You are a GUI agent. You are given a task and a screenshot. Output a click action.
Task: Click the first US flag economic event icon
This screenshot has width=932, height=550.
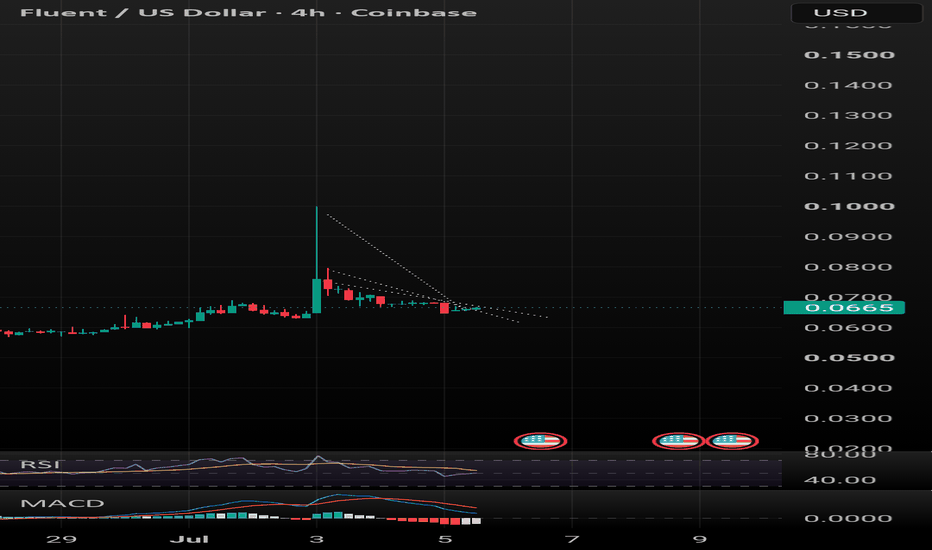coord(540,441)
